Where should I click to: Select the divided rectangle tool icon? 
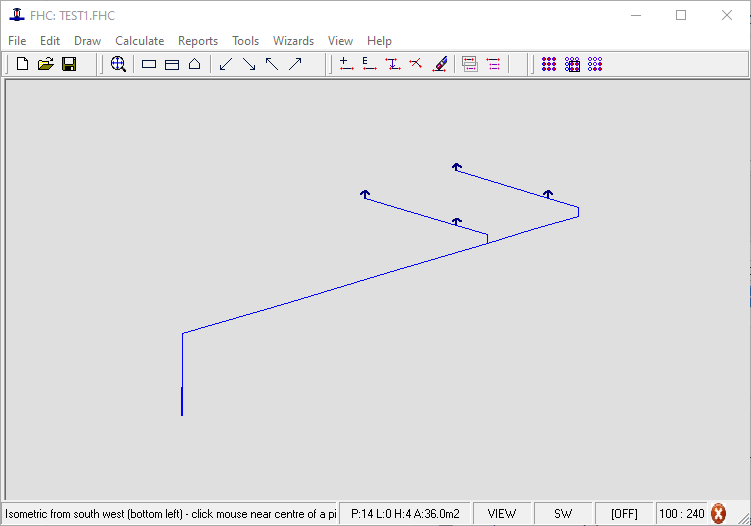[x=172, y=64]
